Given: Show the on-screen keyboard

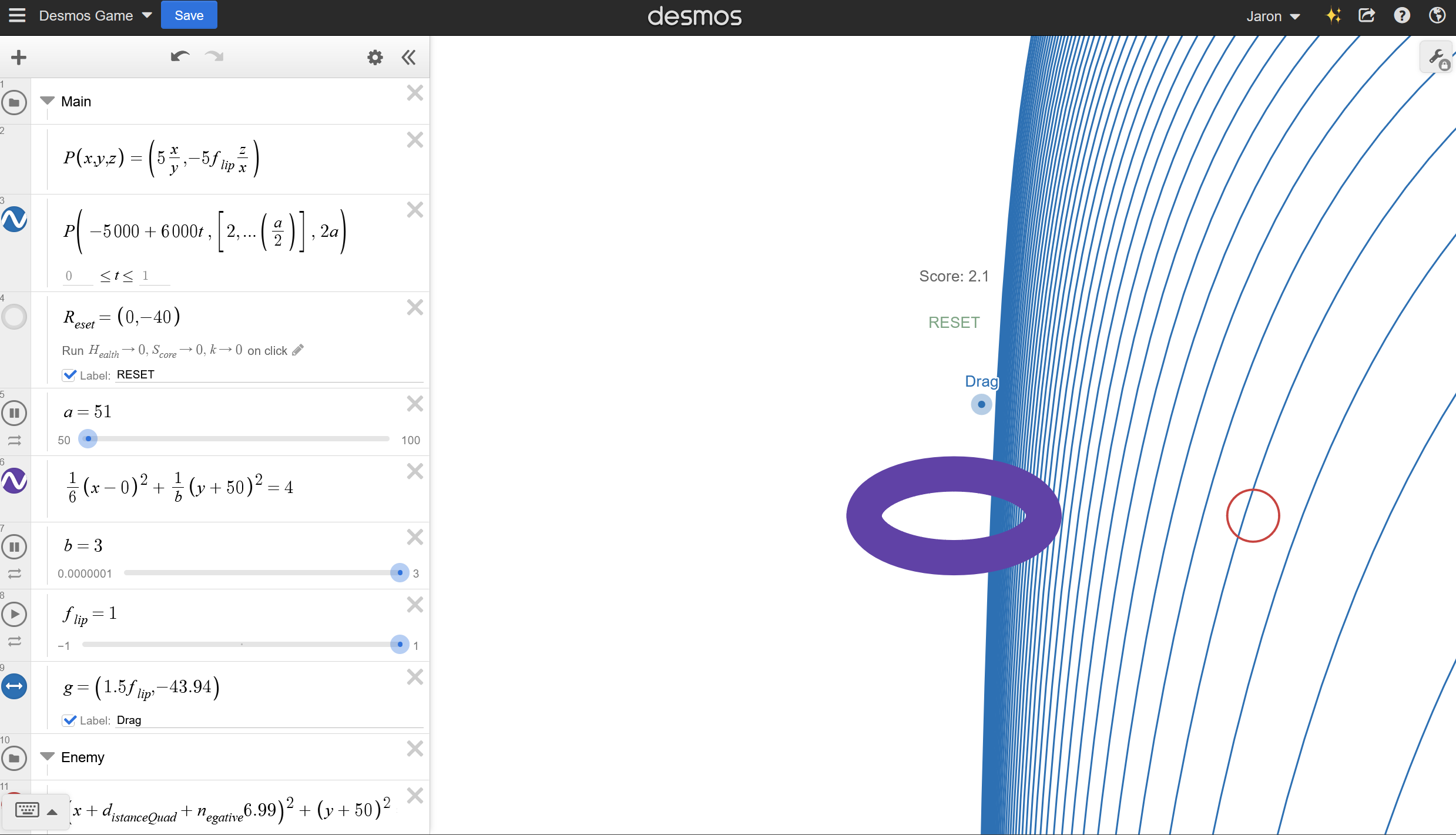Looking at the screenshot, I should pyautogui.click(x=26, y=810).
